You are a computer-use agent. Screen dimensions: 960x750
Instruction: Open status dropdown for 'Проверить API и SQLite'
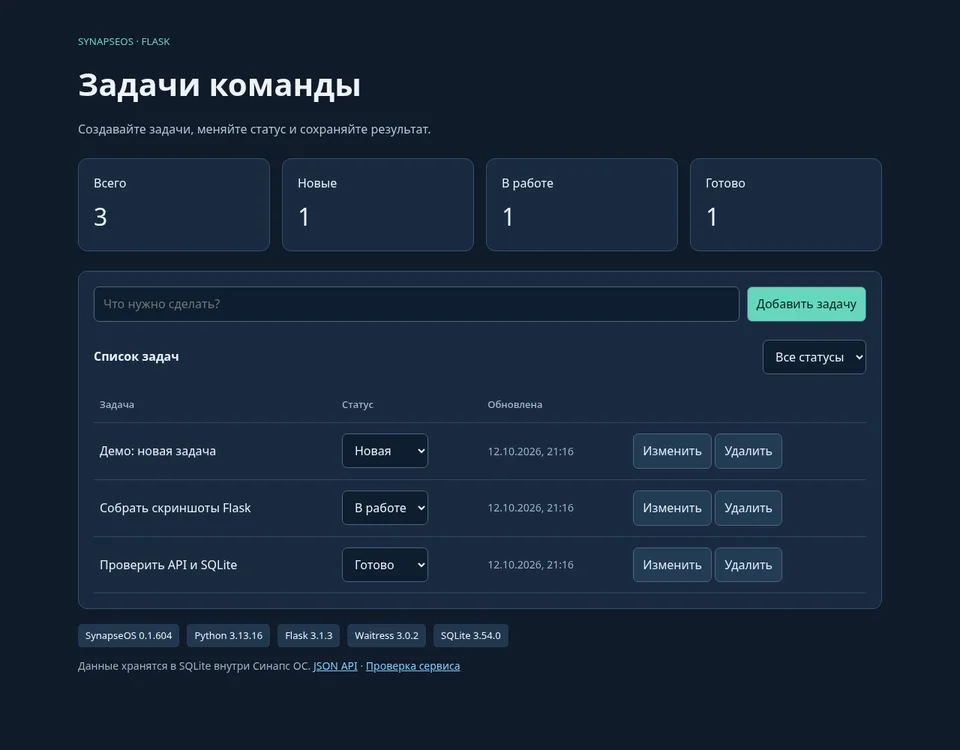(x=384, y=564)
